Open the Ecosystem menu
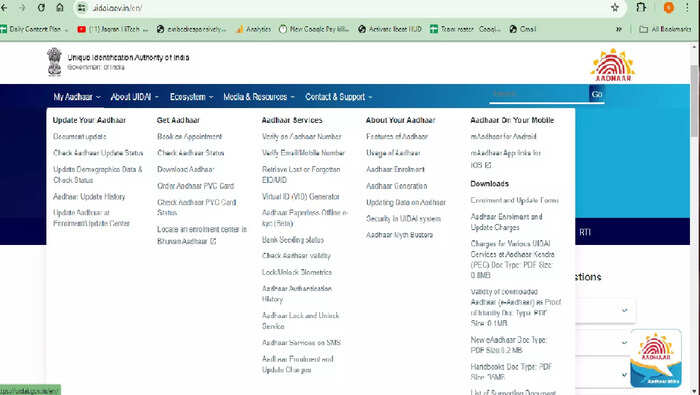Image resolution: width=700 pixels, height=395 pixels. click(192, 97)
